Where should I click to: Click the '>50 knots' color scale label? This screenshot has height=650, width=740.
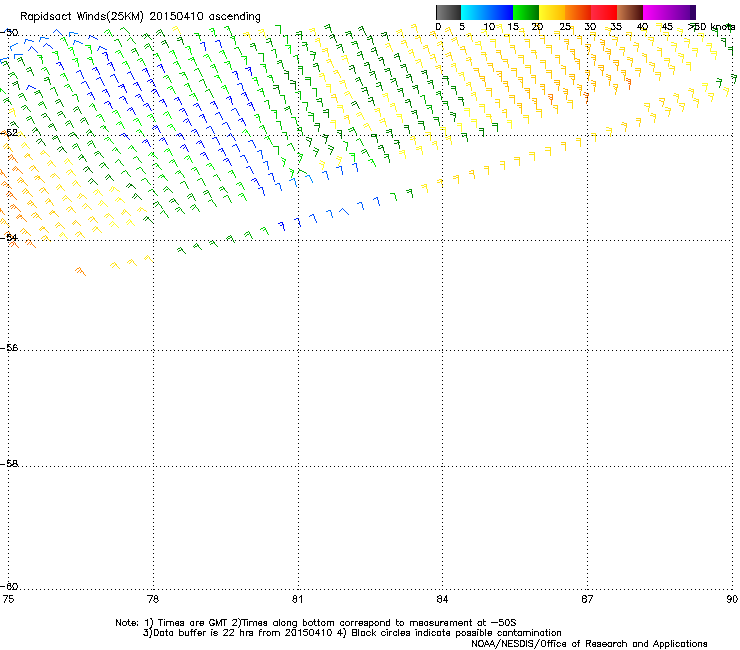pyautogui.click(x=711, y=27)
